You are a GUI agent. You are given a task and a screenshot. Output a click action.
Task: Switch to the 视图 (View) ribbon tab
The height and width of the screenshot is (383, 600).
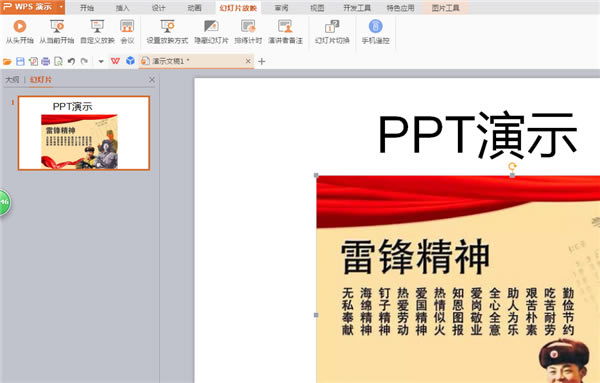click(x=317, y=8)
